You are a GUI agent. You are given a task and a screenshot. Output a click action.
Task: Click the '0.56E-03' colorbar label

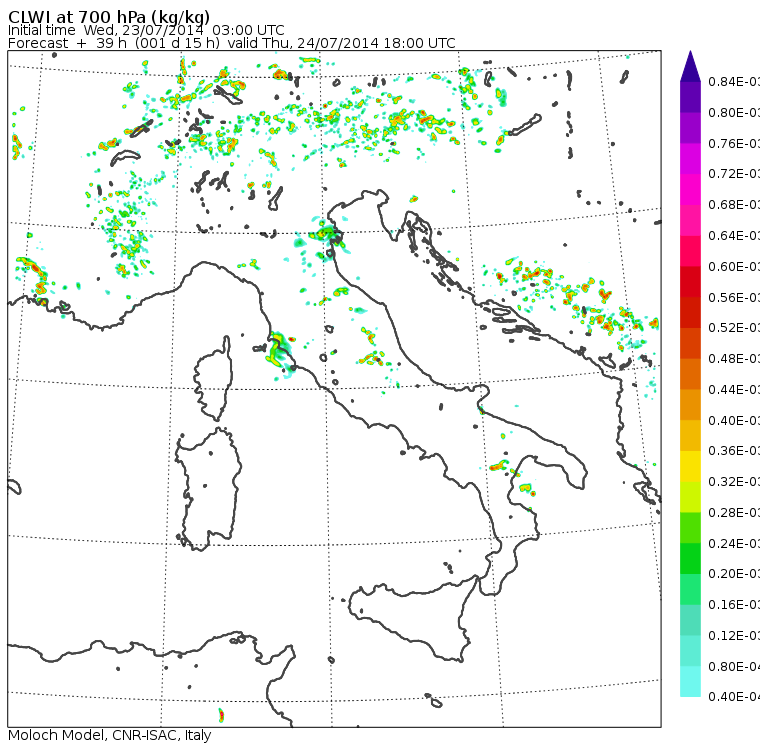(x=734, y=297)
